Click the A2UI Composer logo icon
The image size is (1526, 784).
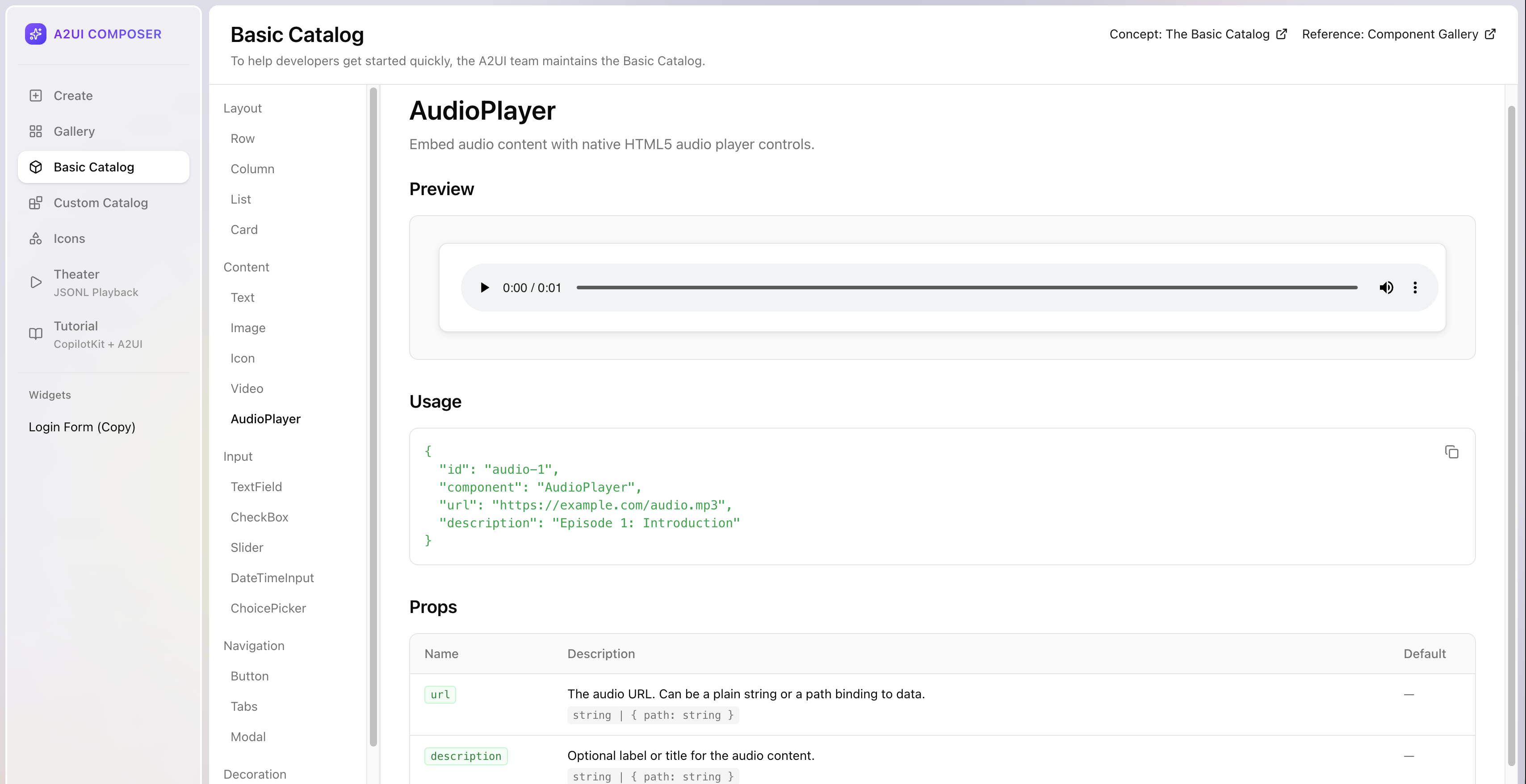click(x=36, y=34)
